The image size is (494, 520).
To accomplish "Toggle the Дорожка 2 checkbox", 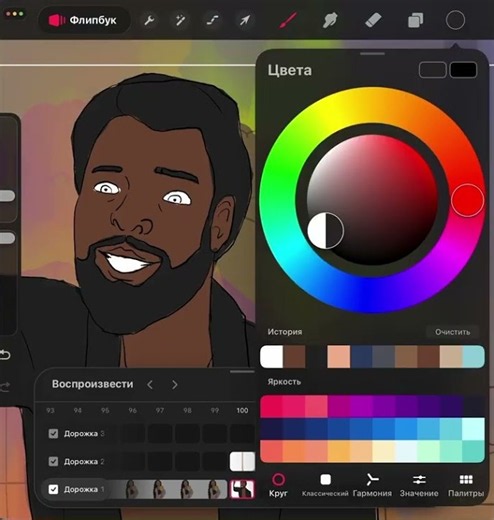I will click(x=53, y=462).
